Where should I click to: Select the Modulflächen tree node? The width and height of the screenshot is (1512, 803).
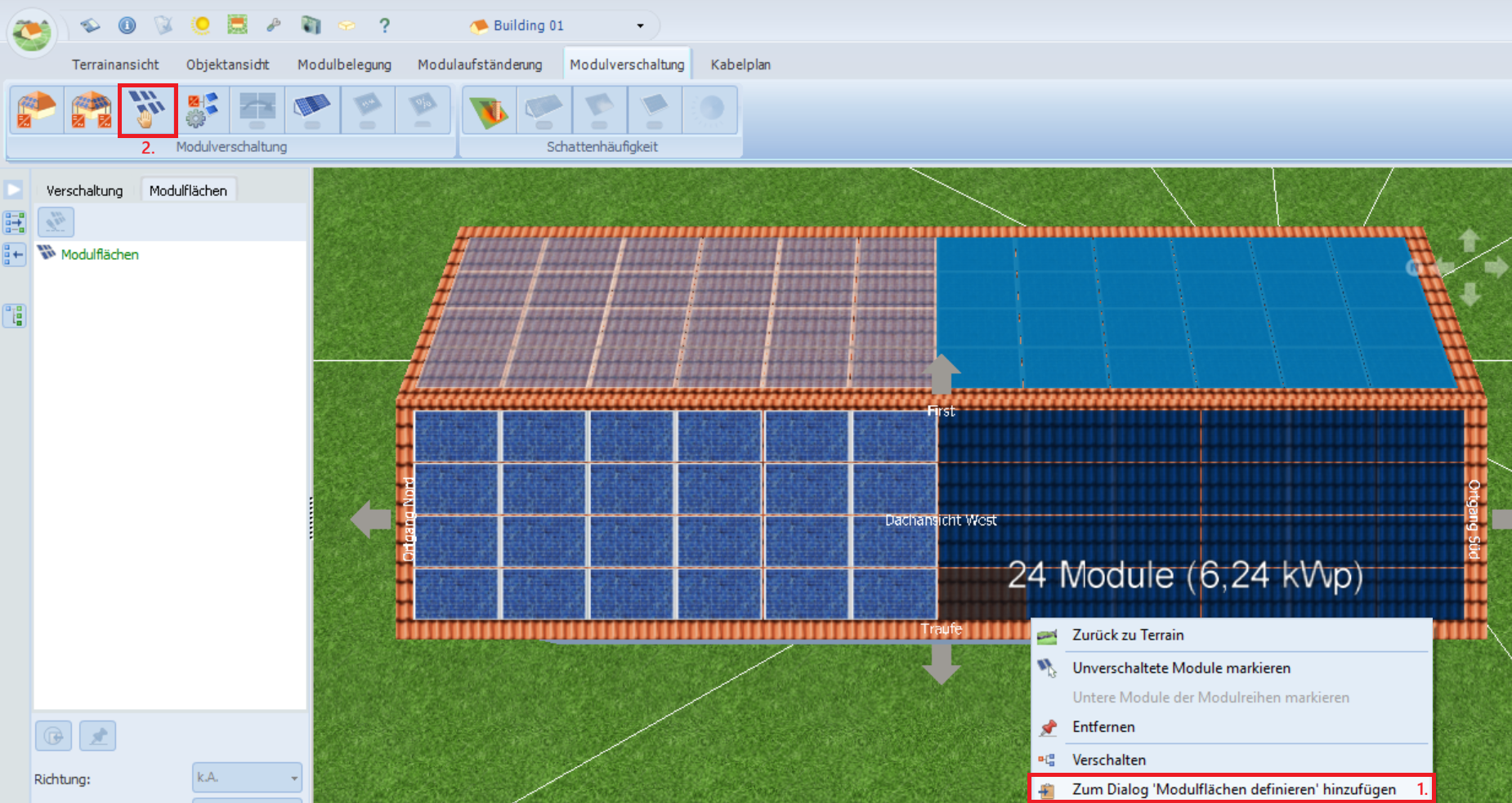pyautogui.click(x=99, y=255)
